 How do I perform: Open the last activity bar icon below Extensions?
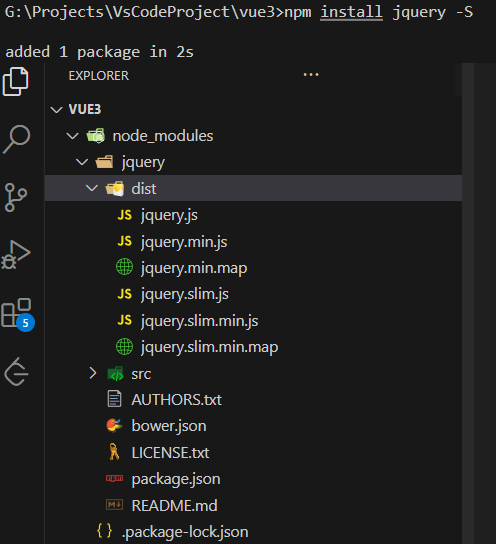pyautogui.click(x=16, y=372)
